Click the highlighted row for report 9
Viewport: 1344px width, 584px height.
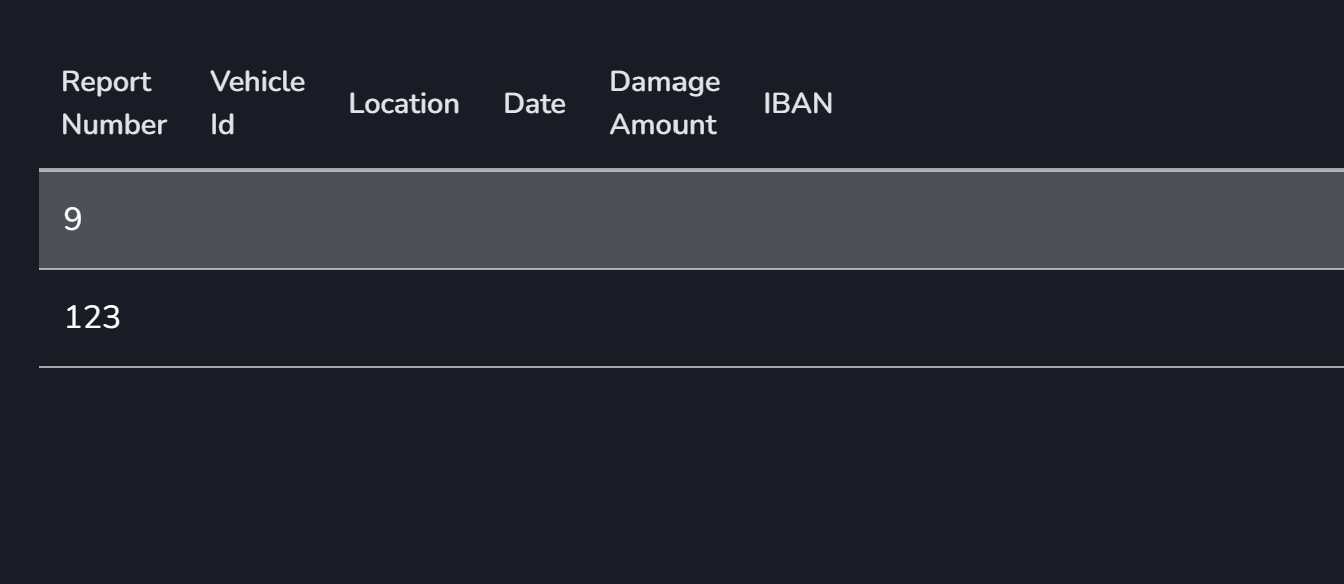[x=691, y=220]
